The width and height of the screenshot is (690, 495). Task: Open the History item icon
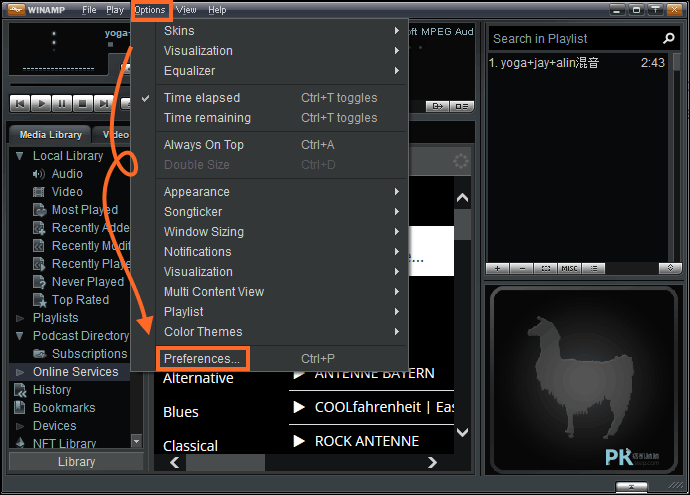click(20, 390)
